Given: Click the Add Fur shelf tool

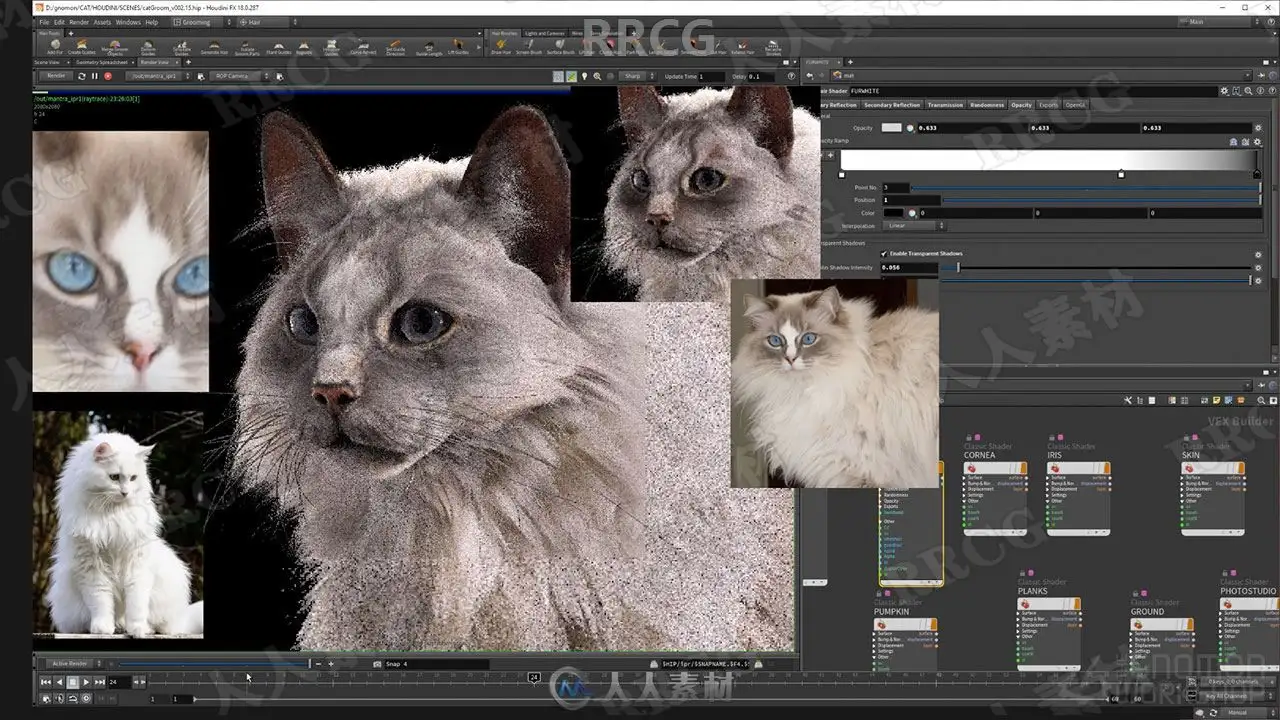Looking at the screenshot, I should tap(54, 48).
